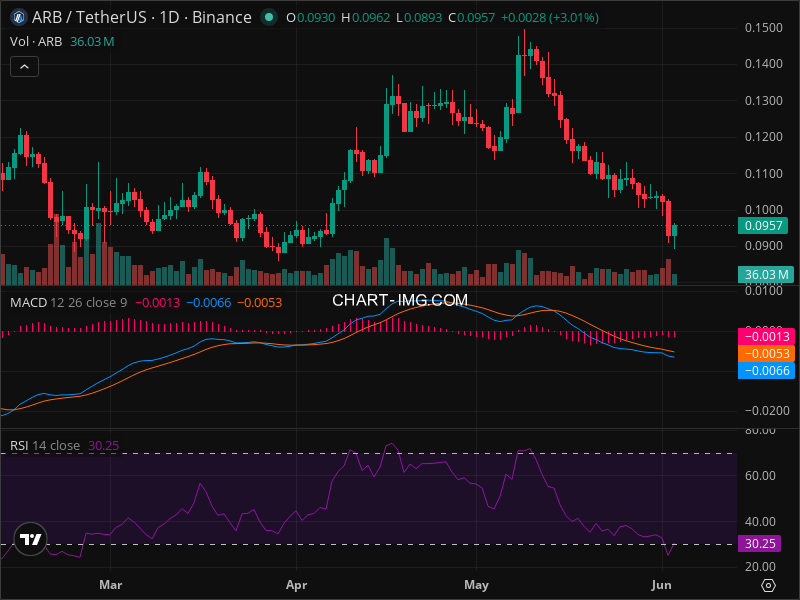
Task: Click the 0.0900 price axis label
Action: tap(764, 246)
